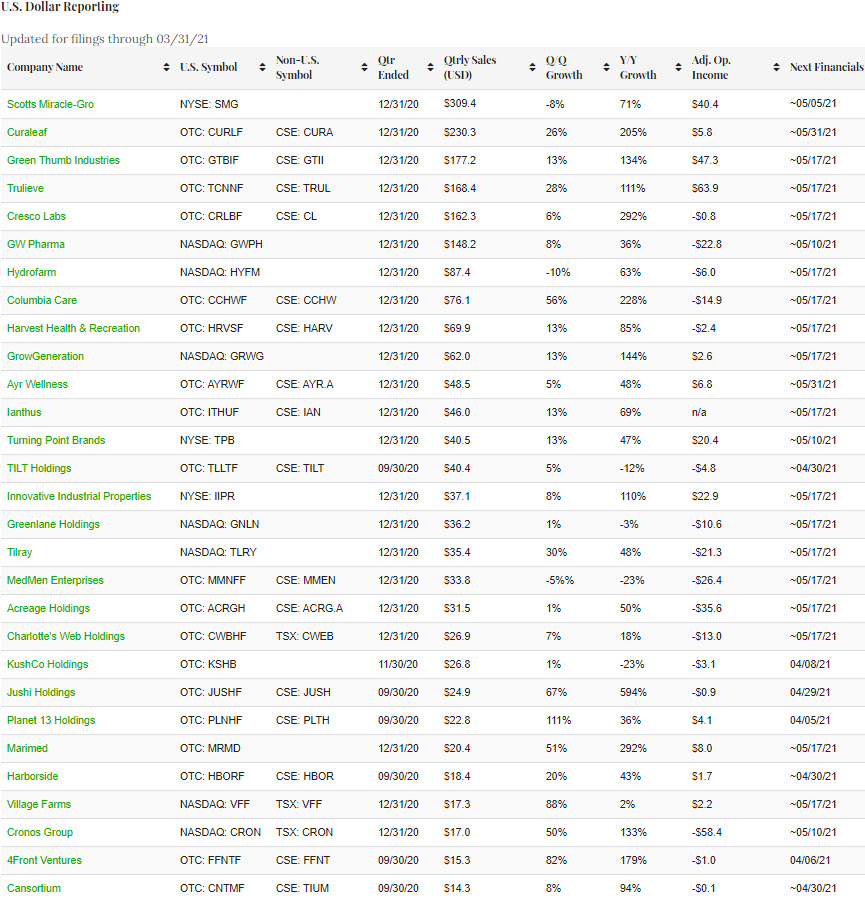
Task: Sort table by Company Name column
Action: [x=166, y=68]
